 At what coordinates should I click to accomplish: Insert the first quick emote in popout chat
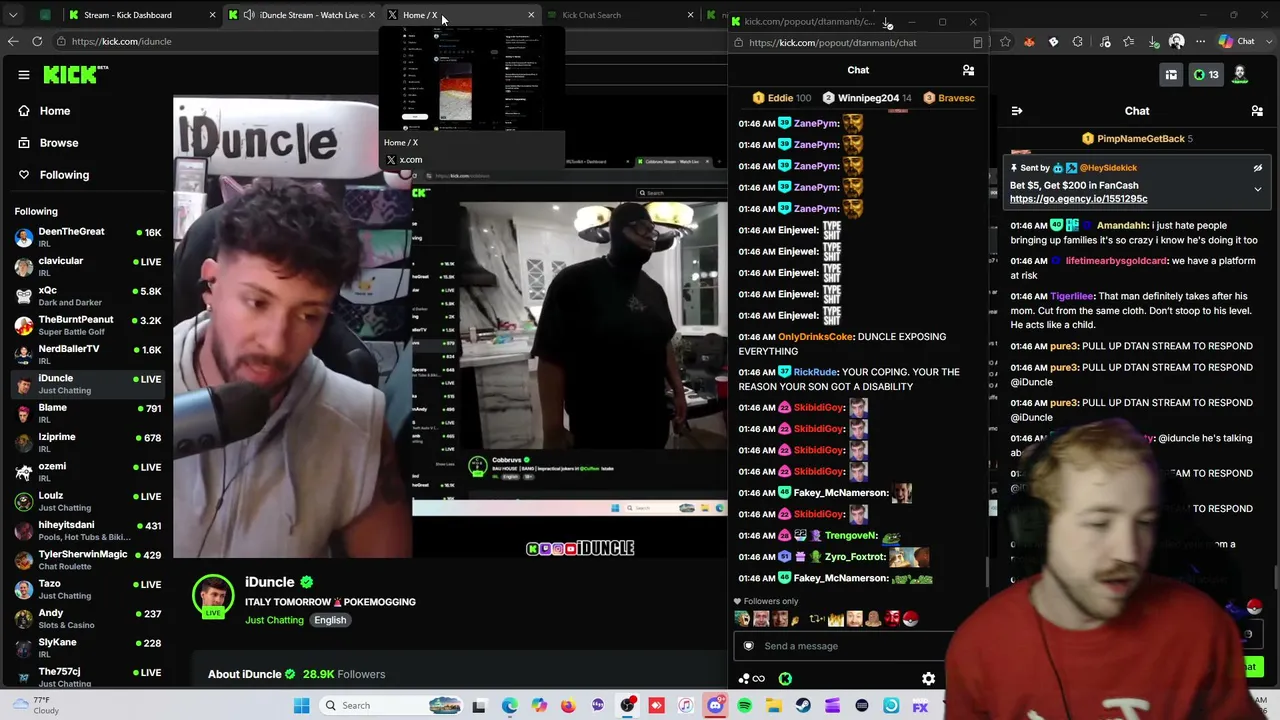tap(743, 619)
